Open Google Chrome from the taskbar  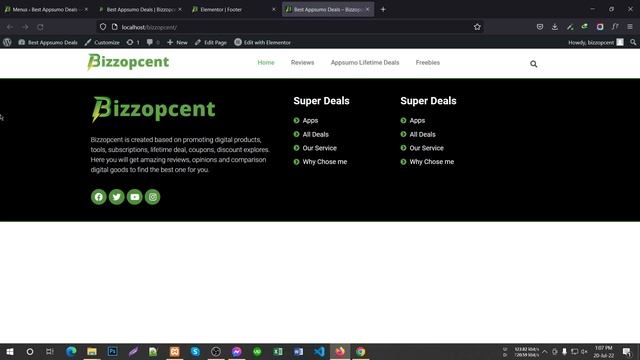point(360,351)
